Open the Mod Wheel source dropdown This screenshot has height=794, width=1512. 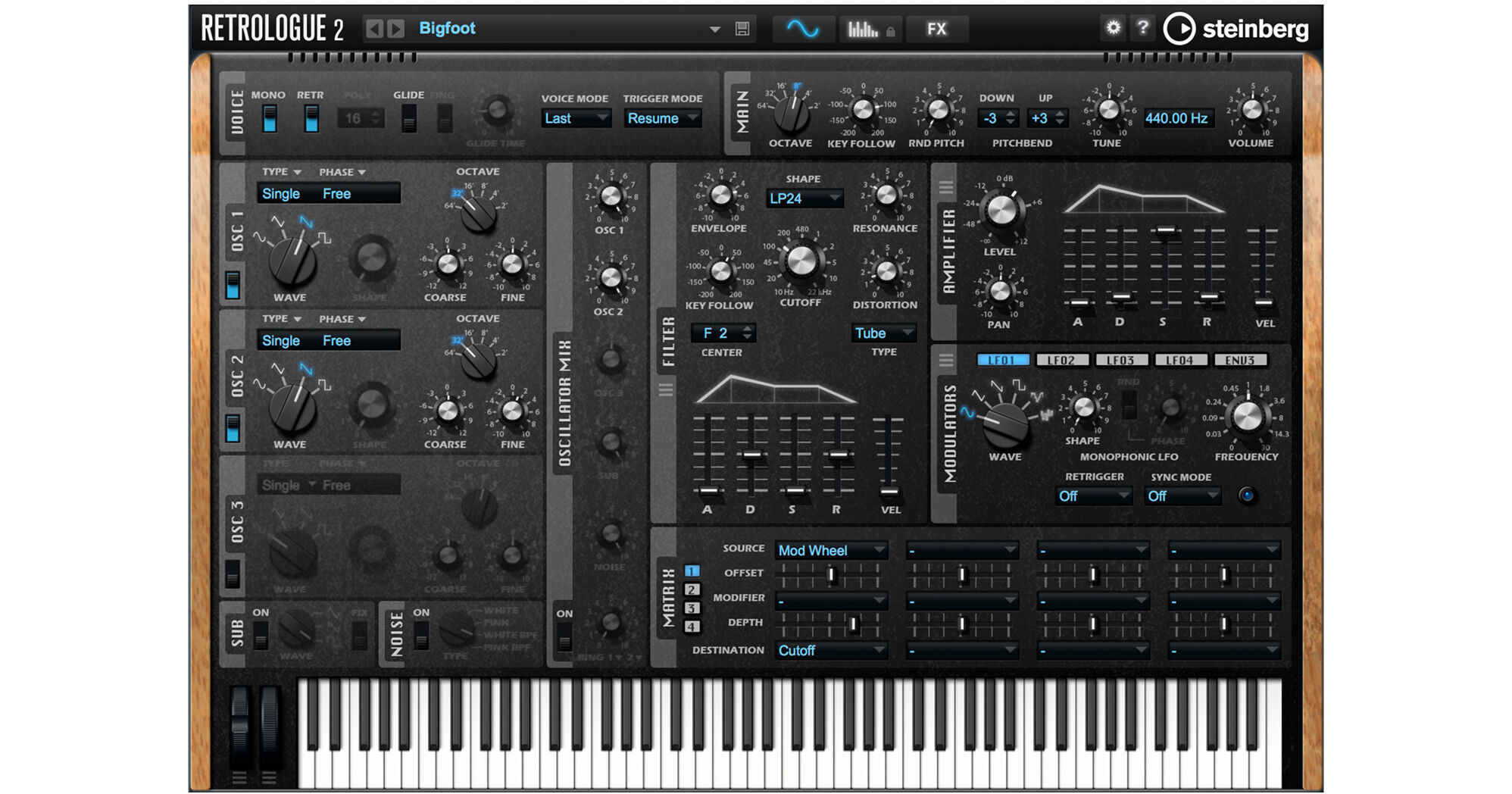[x=831, y=551]
